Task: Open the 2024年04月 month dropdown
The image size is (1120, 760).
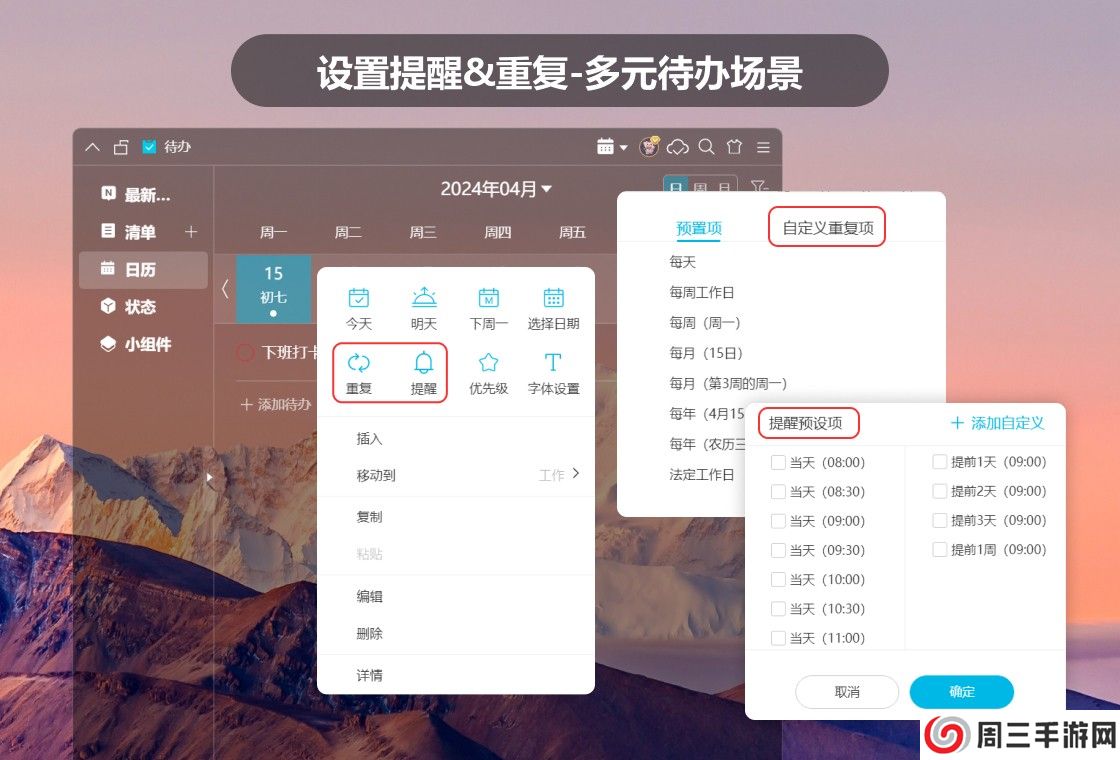Action: [497, 188]
